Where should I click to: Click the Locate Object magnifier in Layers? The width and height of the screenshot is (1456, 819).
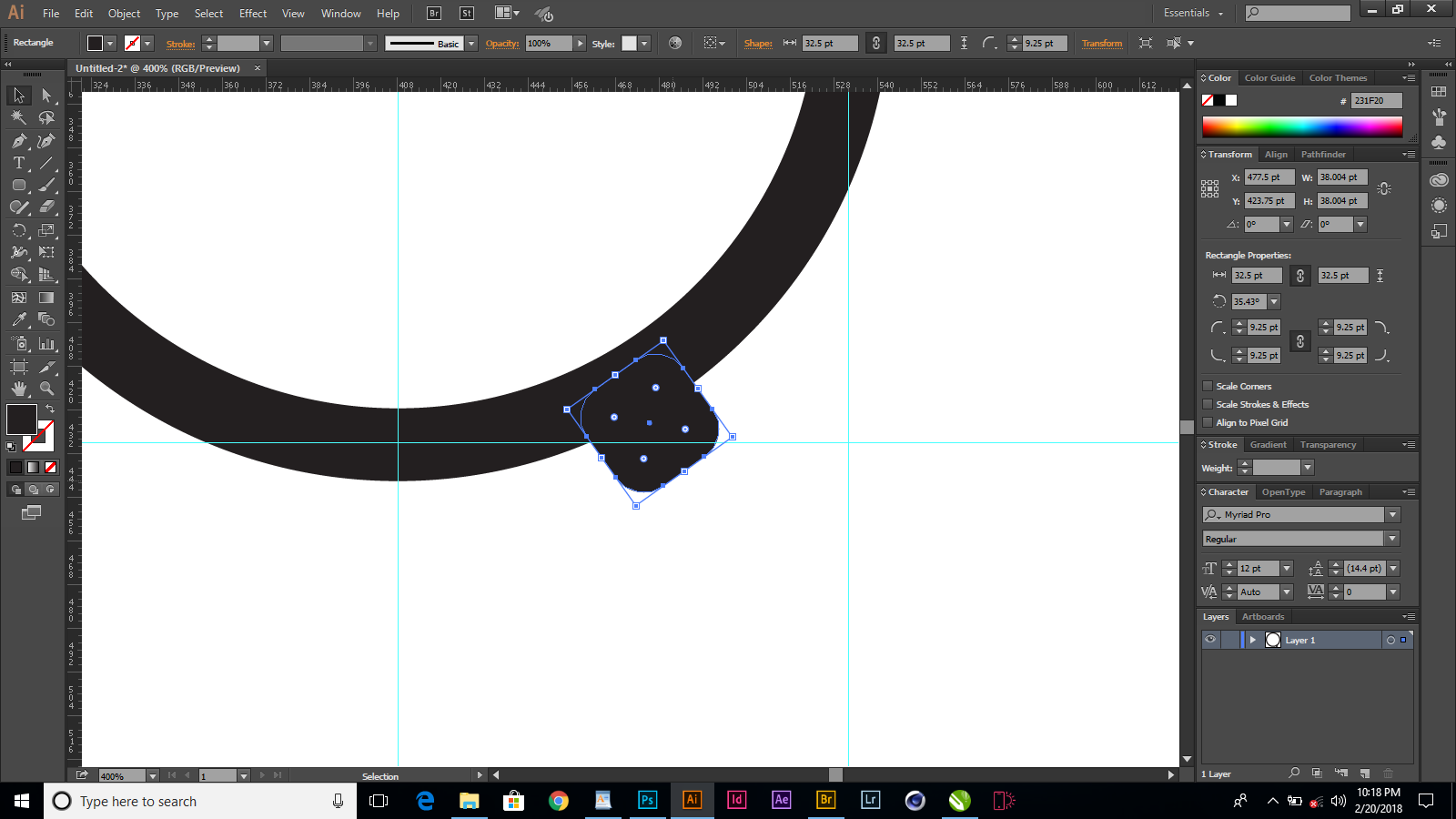(x=1294, y=773)
